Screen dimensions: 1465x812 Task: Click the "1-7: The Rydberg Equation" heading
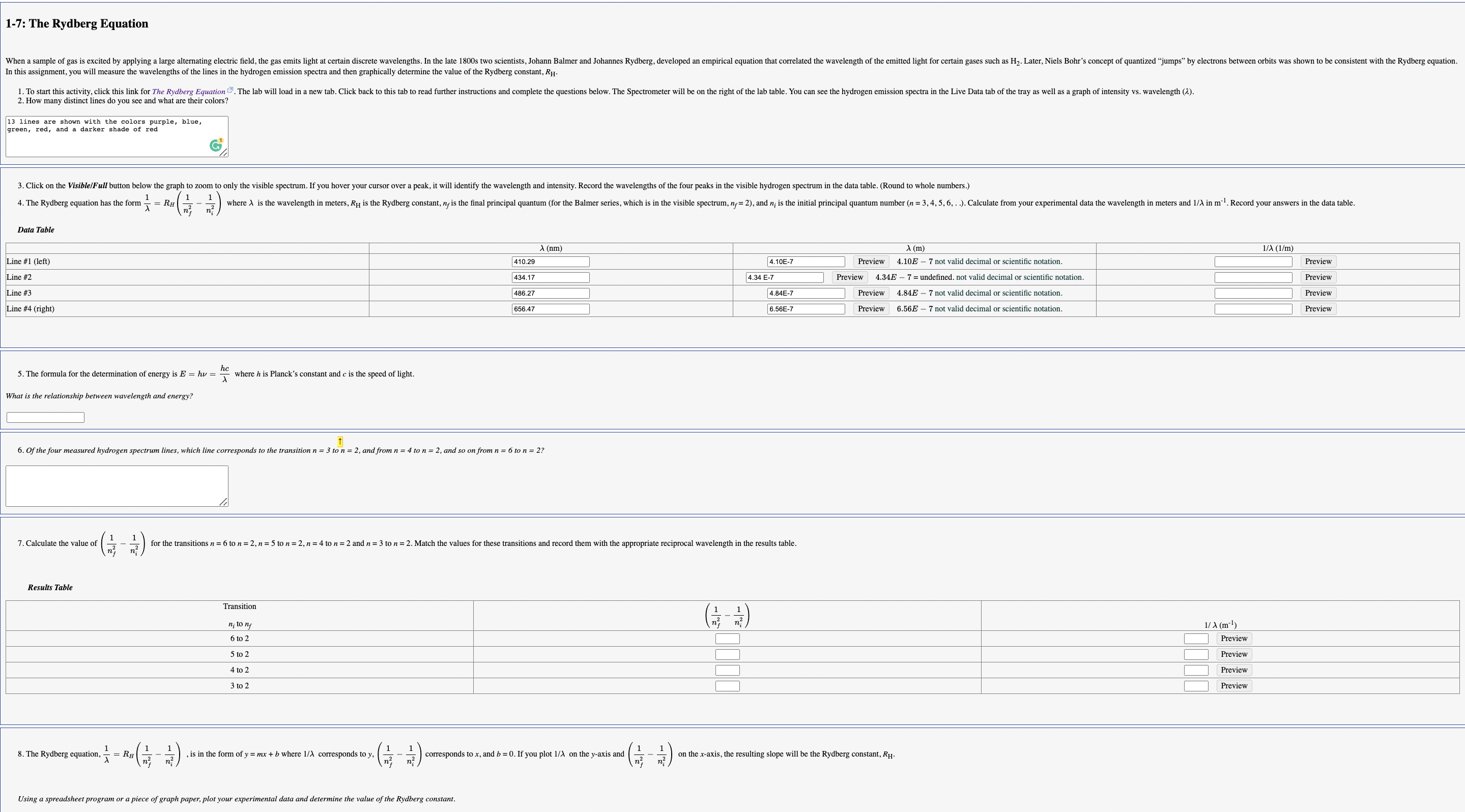(x=77, y=23)
